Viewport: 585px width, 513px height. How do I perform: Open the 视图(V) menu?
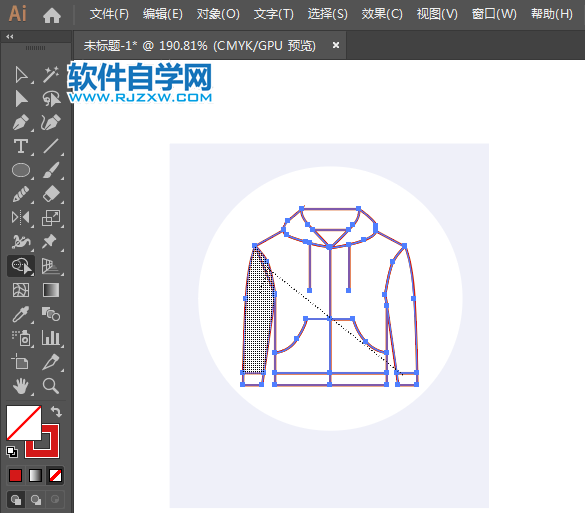(x=437, y=14)
